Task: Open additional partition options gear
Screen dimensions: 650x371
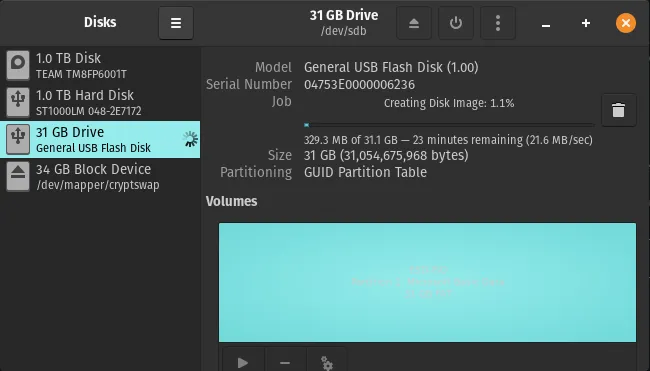Action: pyautogui.click(x=327, y=362)
